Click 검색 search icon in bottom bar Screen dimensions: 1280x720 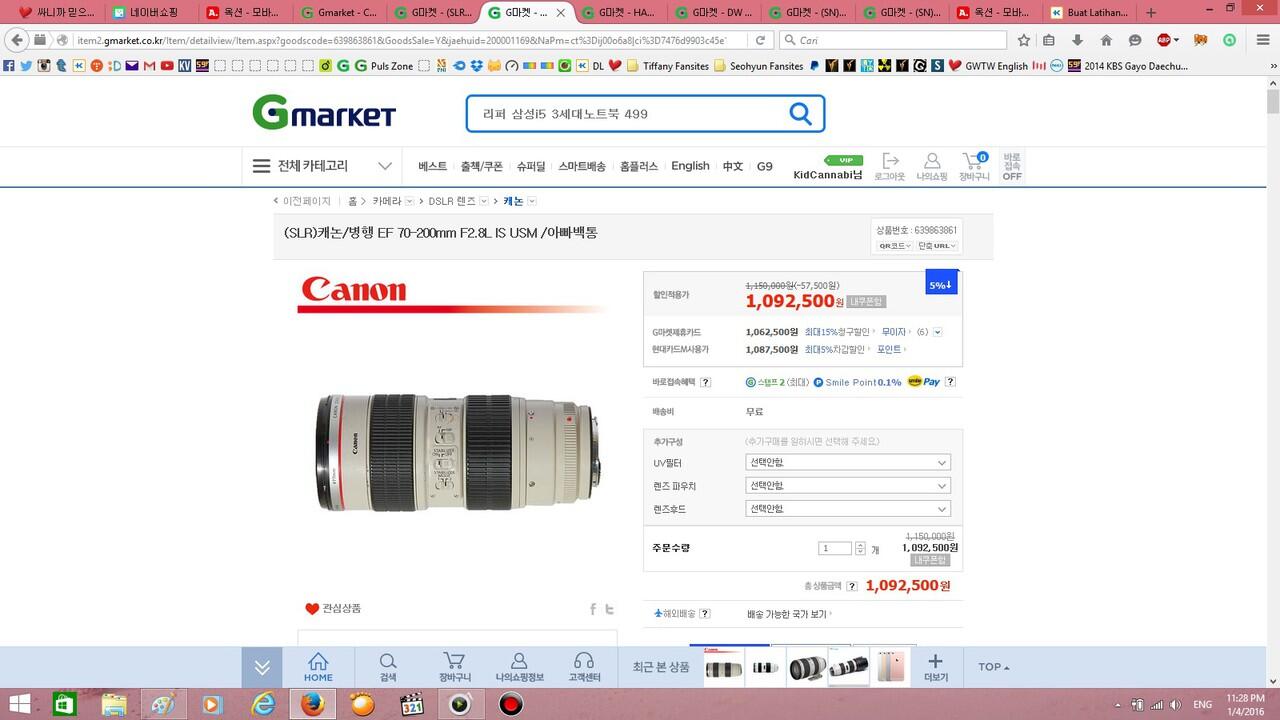388,668
